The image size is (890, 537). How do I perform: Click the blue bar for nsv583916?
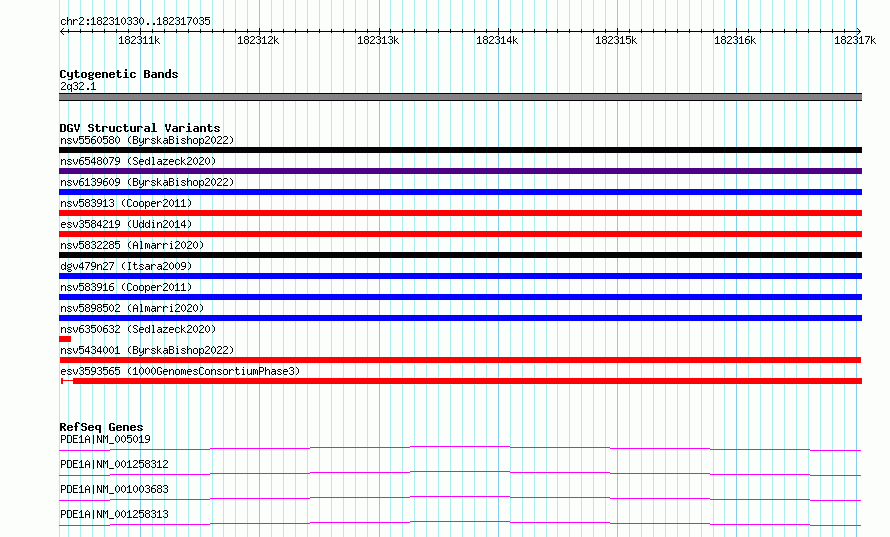coord(460,297)
